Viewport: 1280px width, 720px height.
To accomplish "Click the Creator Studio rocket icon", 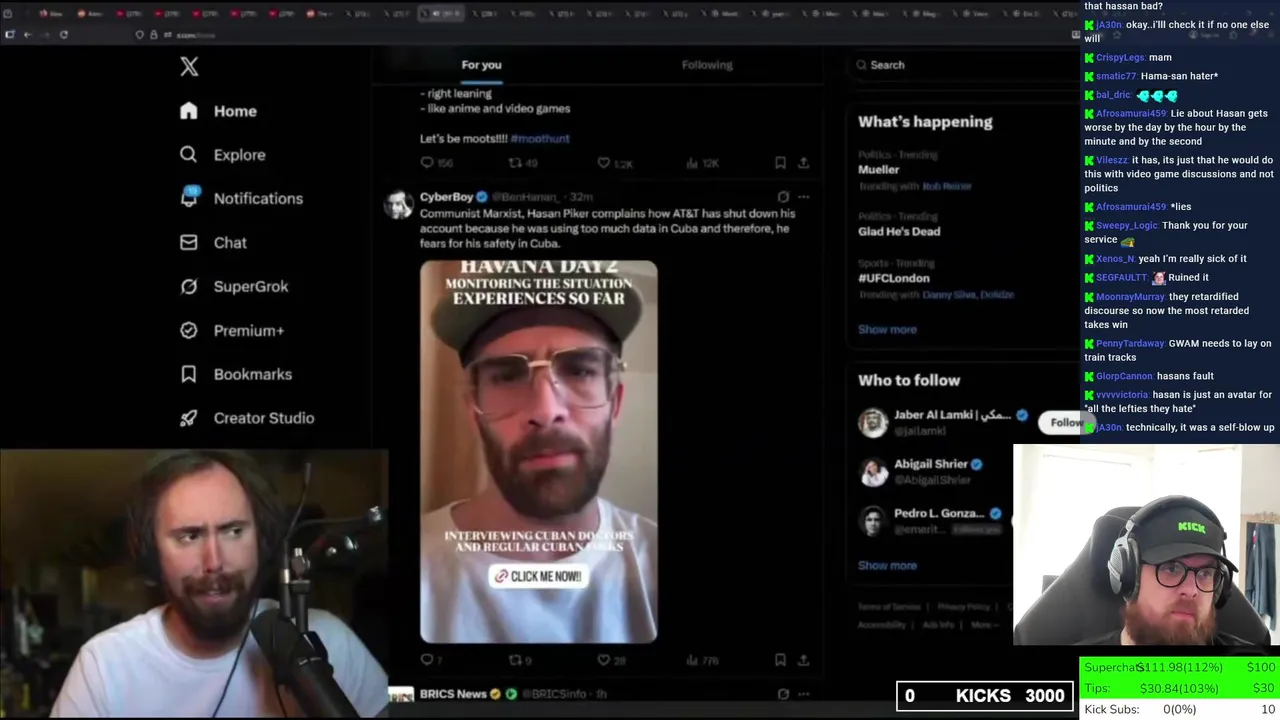I will pyautogui.click(x=189, y=418).
